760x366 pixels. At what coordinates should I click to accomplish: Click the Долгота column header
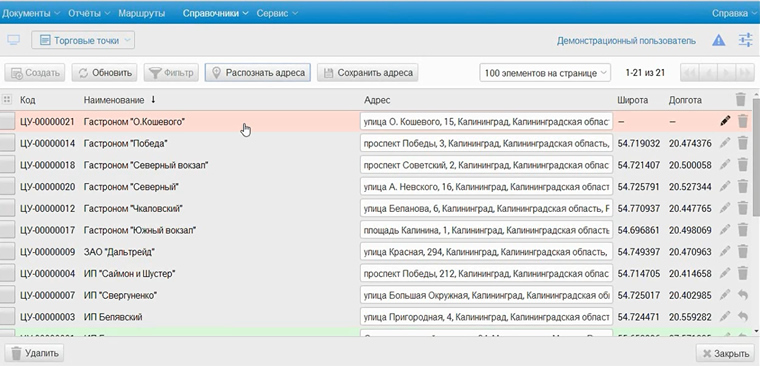(x=685, y=100)
